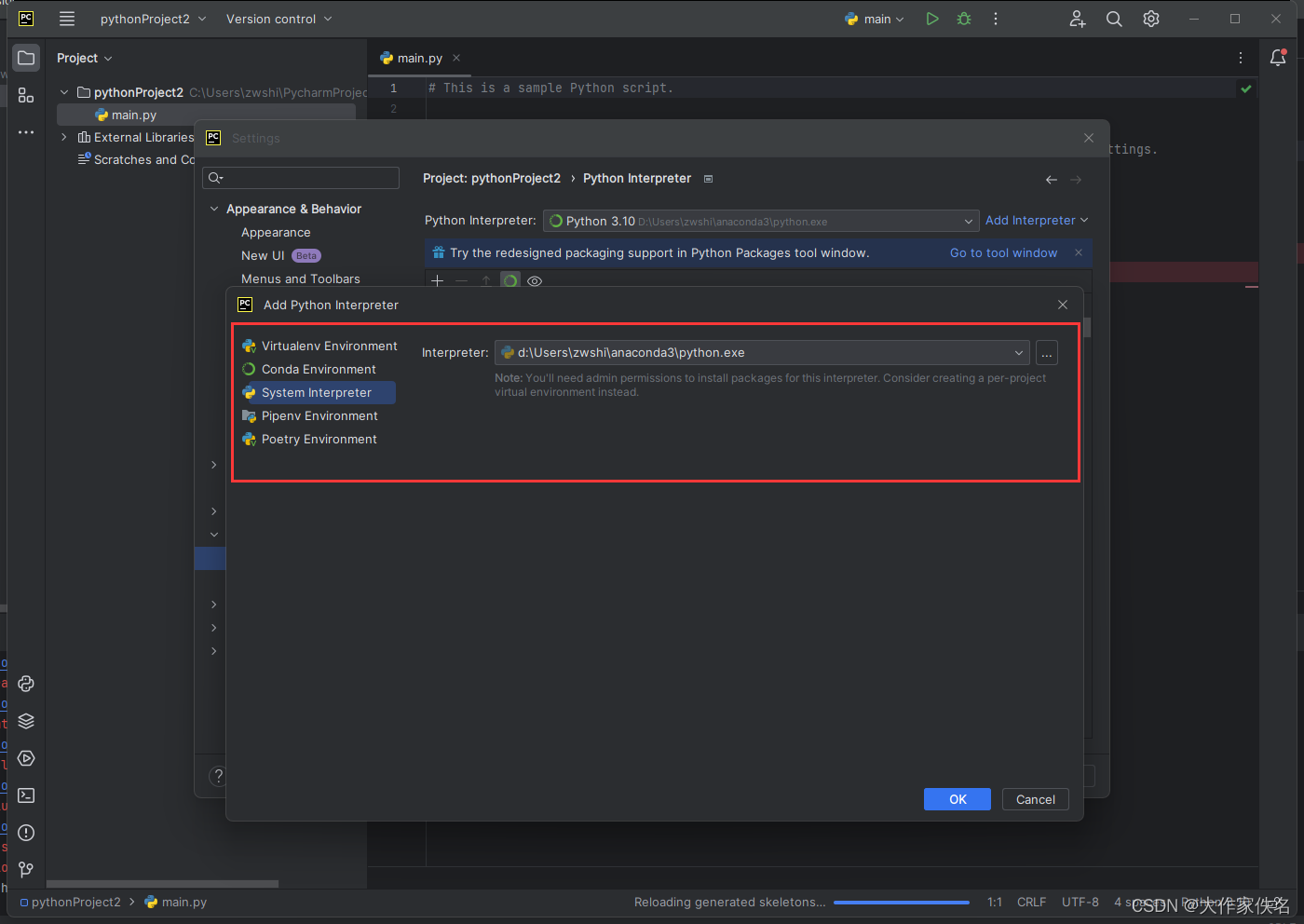Viewport: 1304px width, 924px height.
Task: Click CRLF line separator in status bar
Action: pos(1032,902)
